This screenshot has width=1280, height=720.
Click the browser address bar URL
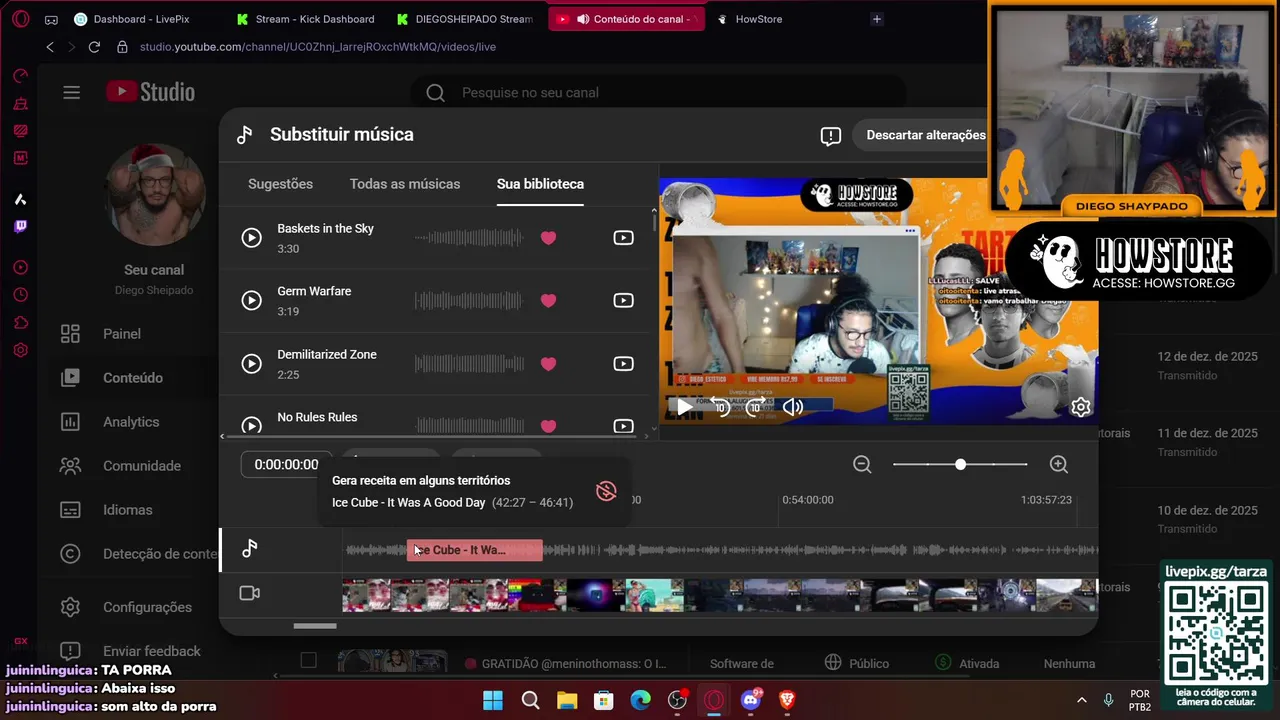[x=318, y=47]
